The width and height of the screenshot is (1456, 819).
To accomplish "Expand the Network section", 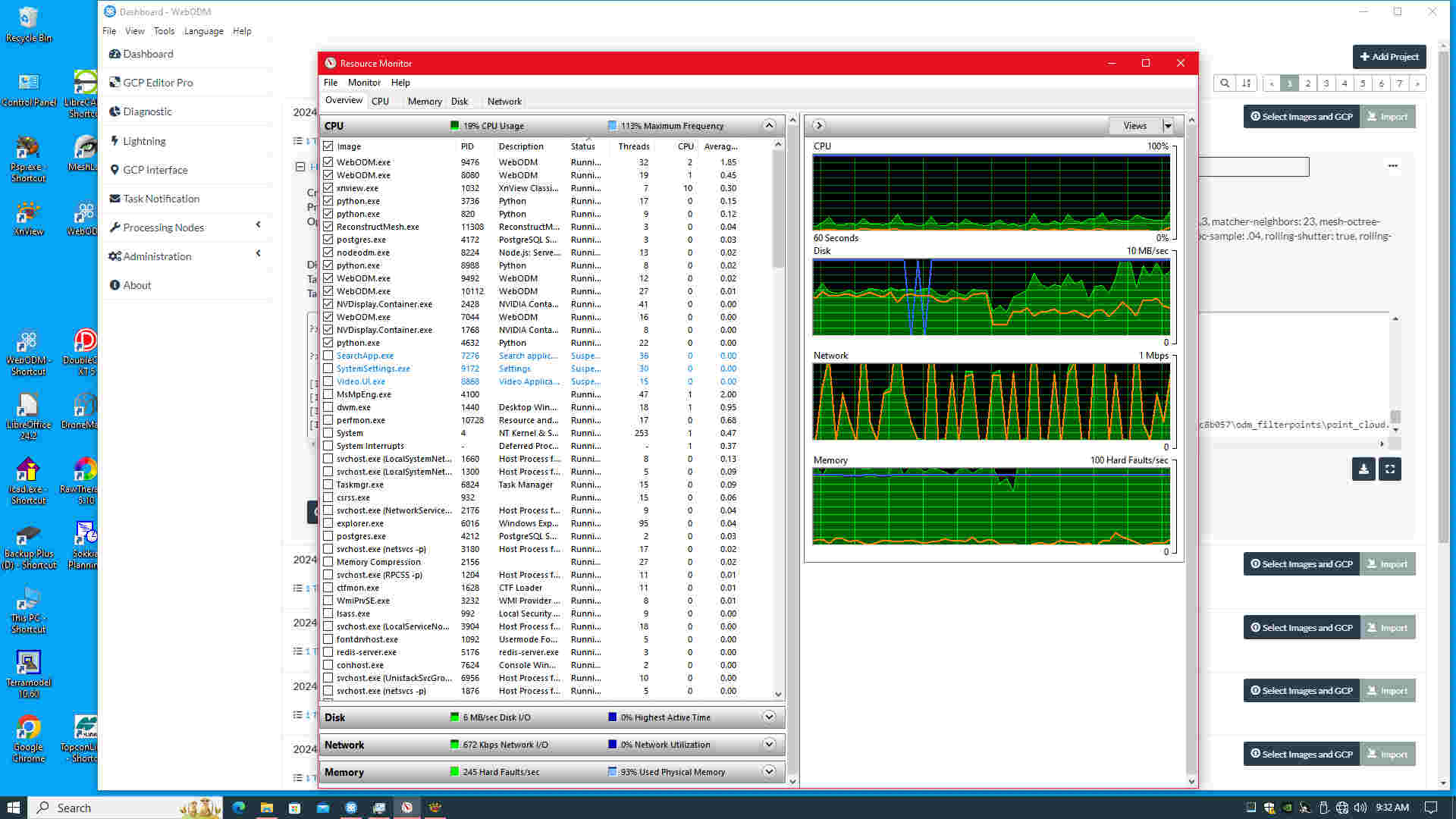I will tap(769, 745).
